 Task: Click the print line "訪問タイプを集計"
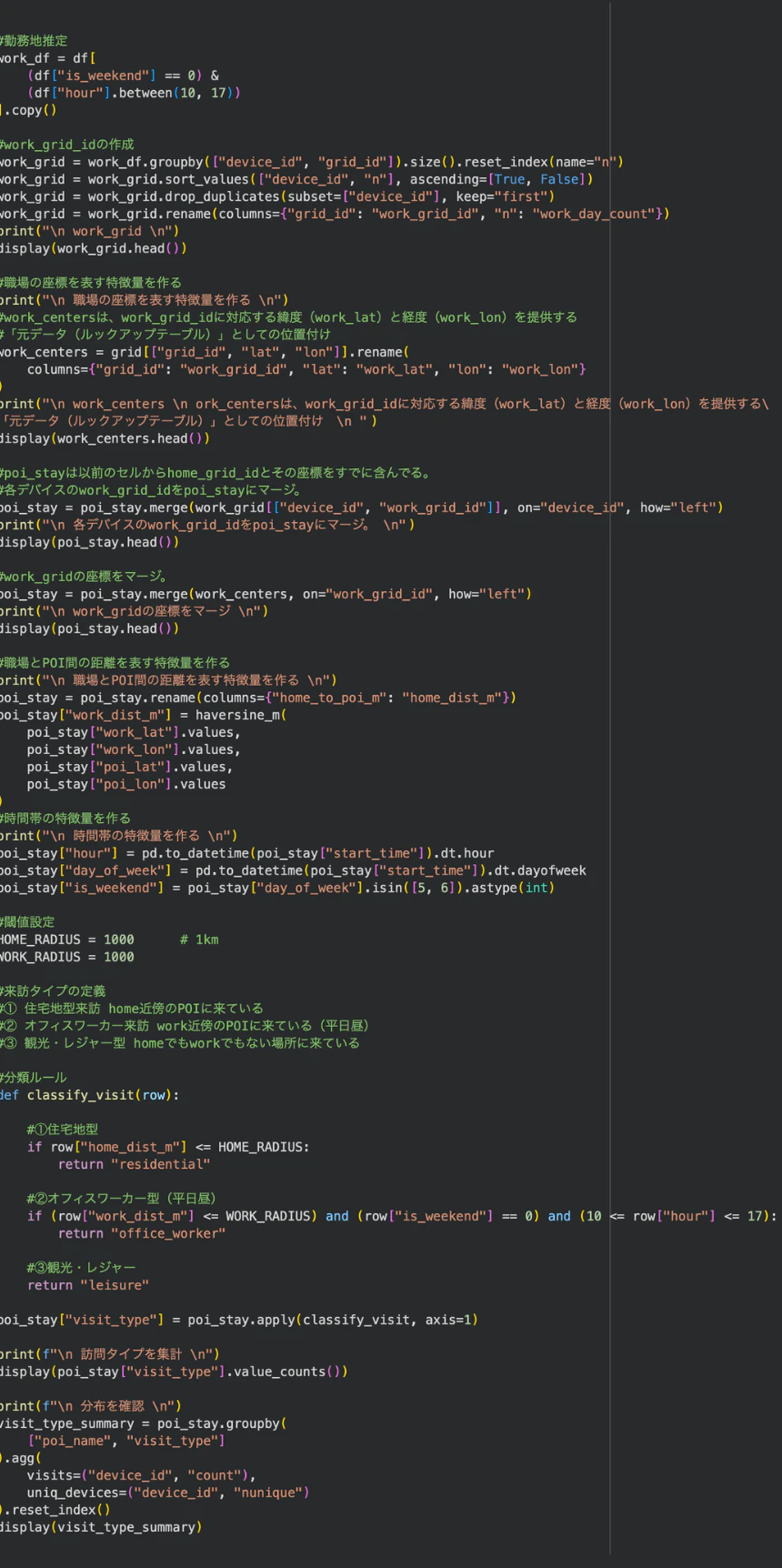click(x=110, y=1354)
